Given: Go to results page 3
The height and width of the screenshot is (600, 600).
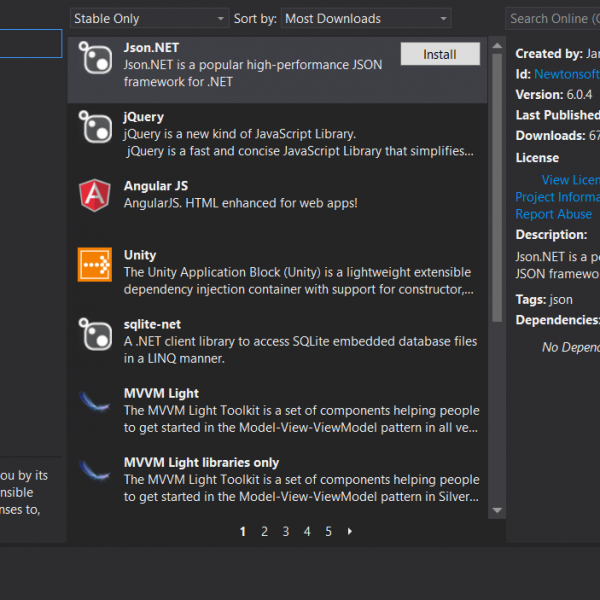Looking at the screenshot, I should 286,532.
